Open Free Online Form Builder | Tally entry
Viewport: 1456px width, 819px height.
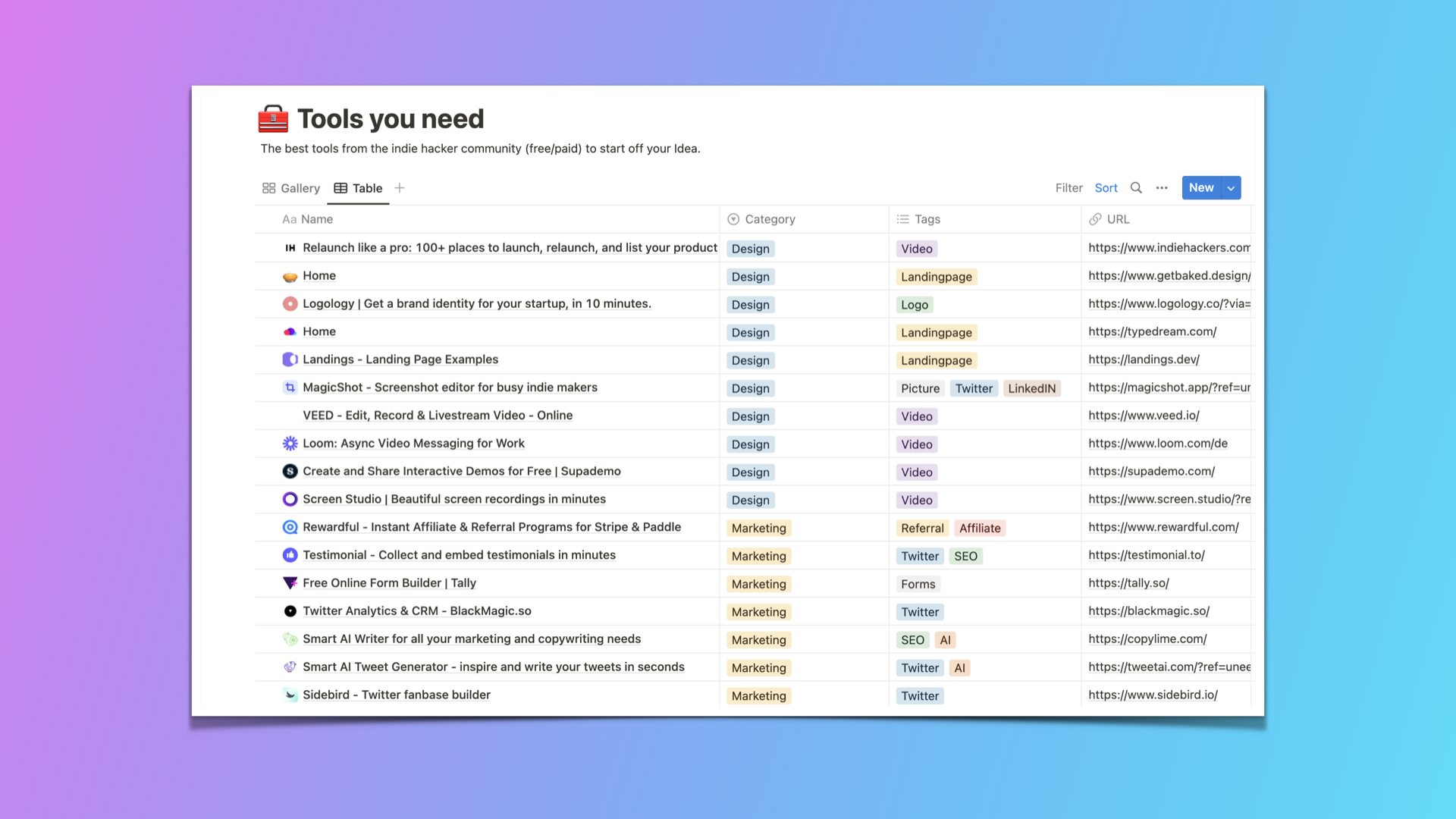pyautogui.click(x=389, y=583)
